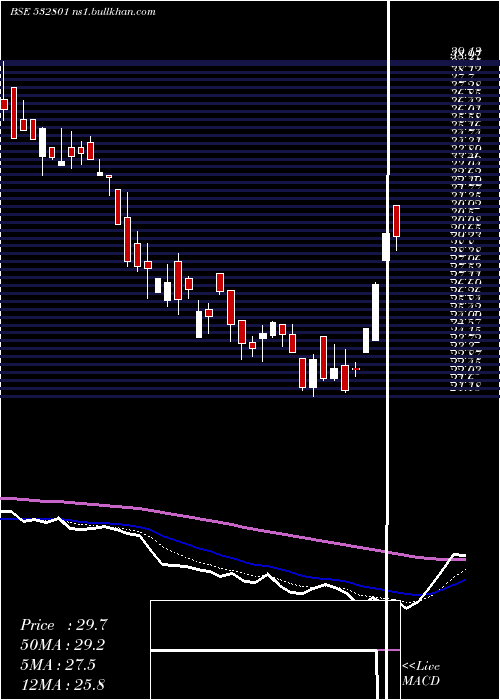Image resolution: width=500 pixels, height=700 pixels.
Task: Click the 50MA : 29.2 readout
Action: (x=63, y=645)
